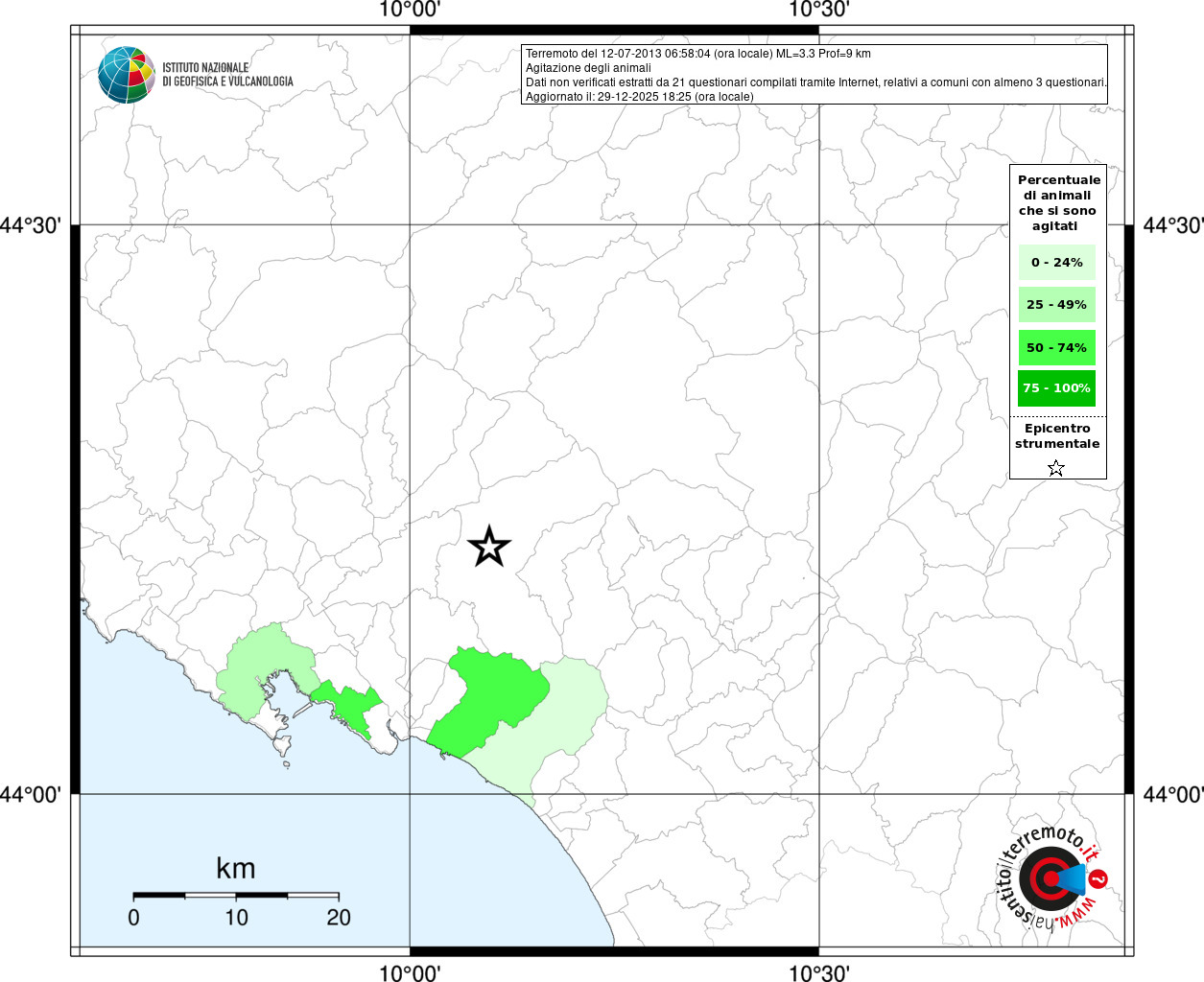Image resolution: width=1204 pixels, height=982 pixels.
Task: Click the Istituto Nazionale di Geofisica text
Action: click(x=227, y=75)
